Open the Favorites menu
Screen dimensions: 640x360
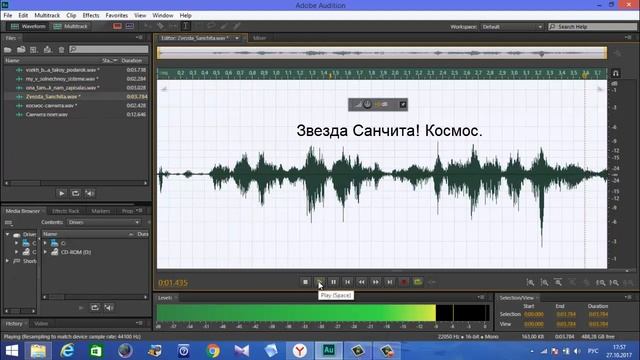[x=117, y=16]
